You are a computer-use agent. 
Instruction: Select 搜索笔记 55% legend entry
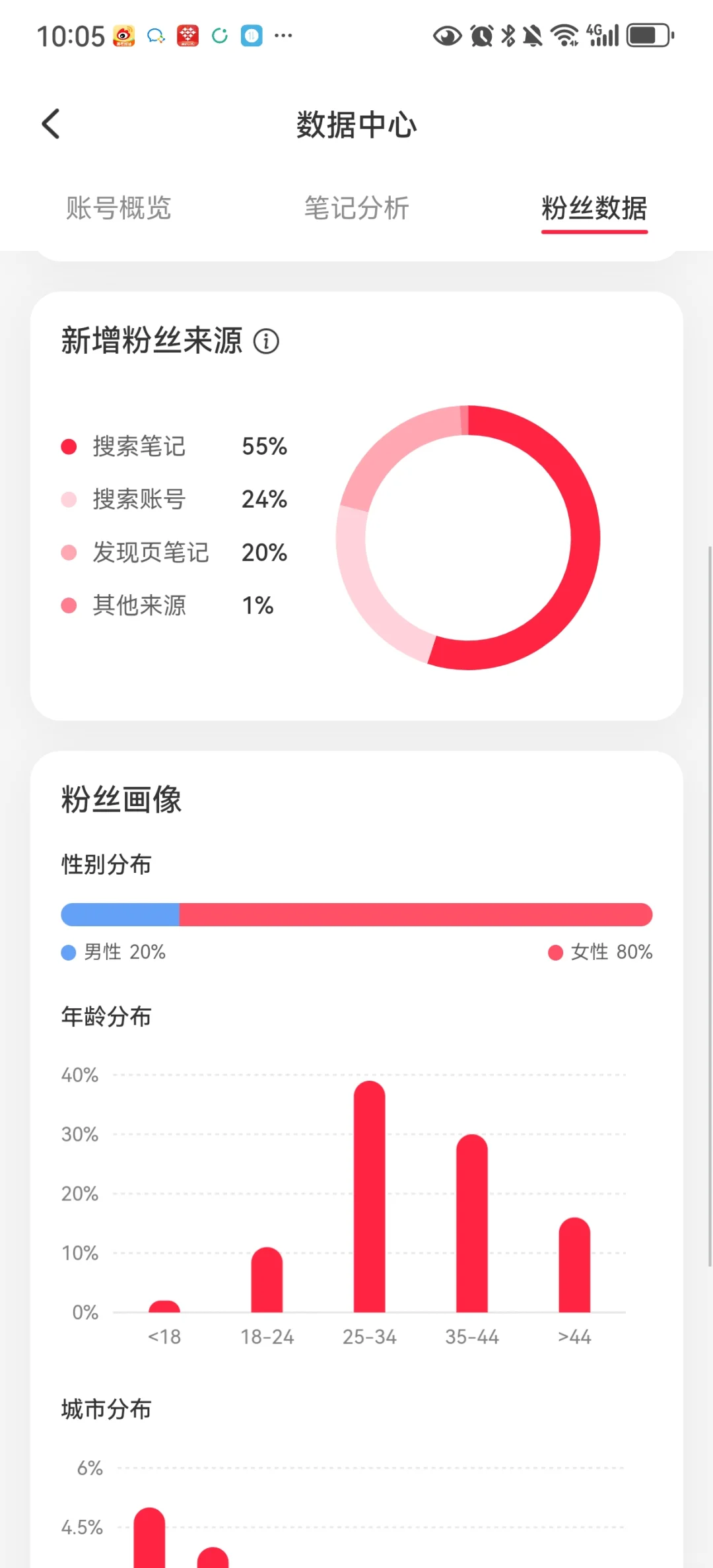coord(174,446)
